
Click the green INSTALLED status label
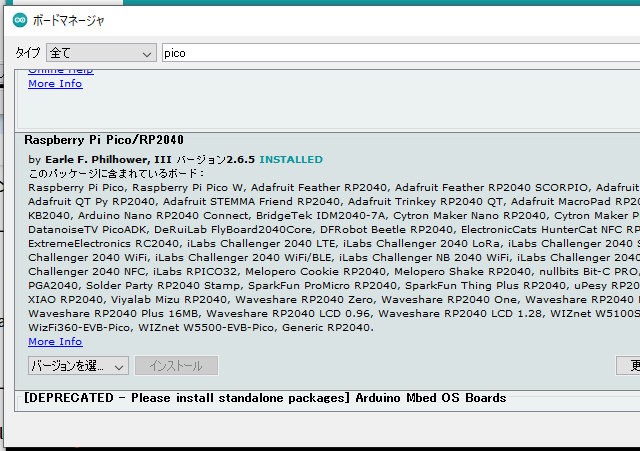291,159
